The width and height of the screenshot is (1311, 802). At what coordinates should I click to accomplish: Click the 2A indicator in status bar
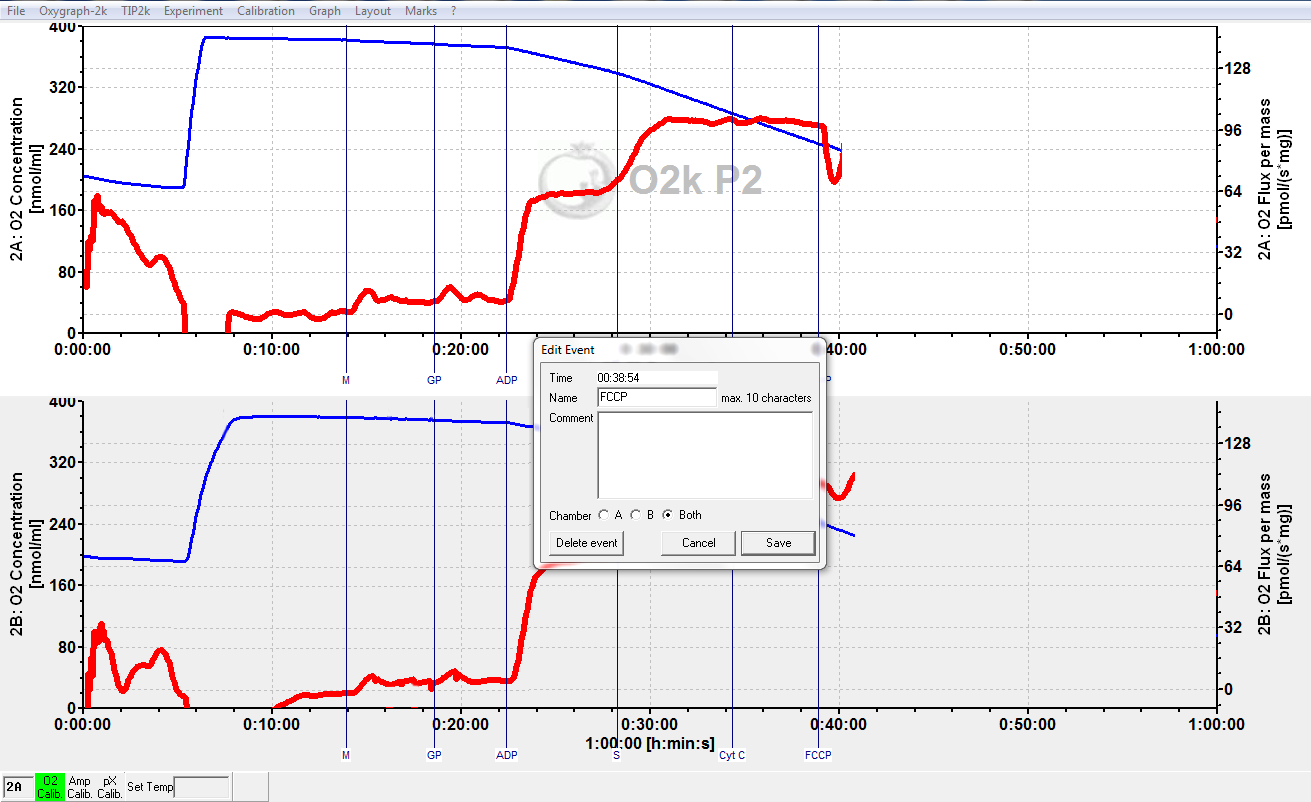[17, 787]
